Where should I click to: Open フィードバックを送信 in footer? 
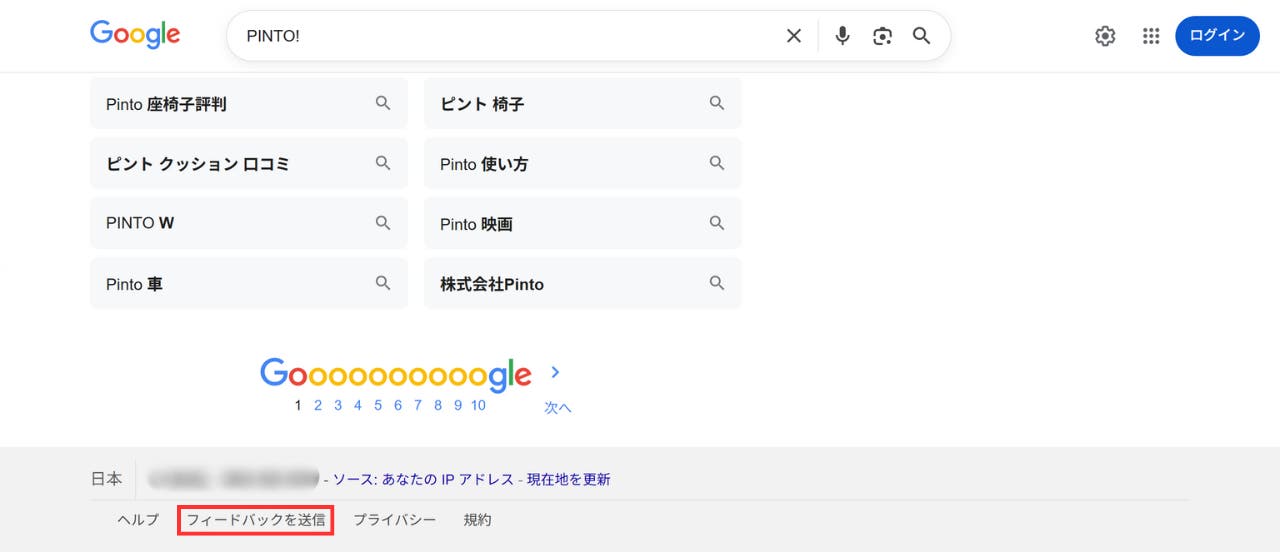256,520
